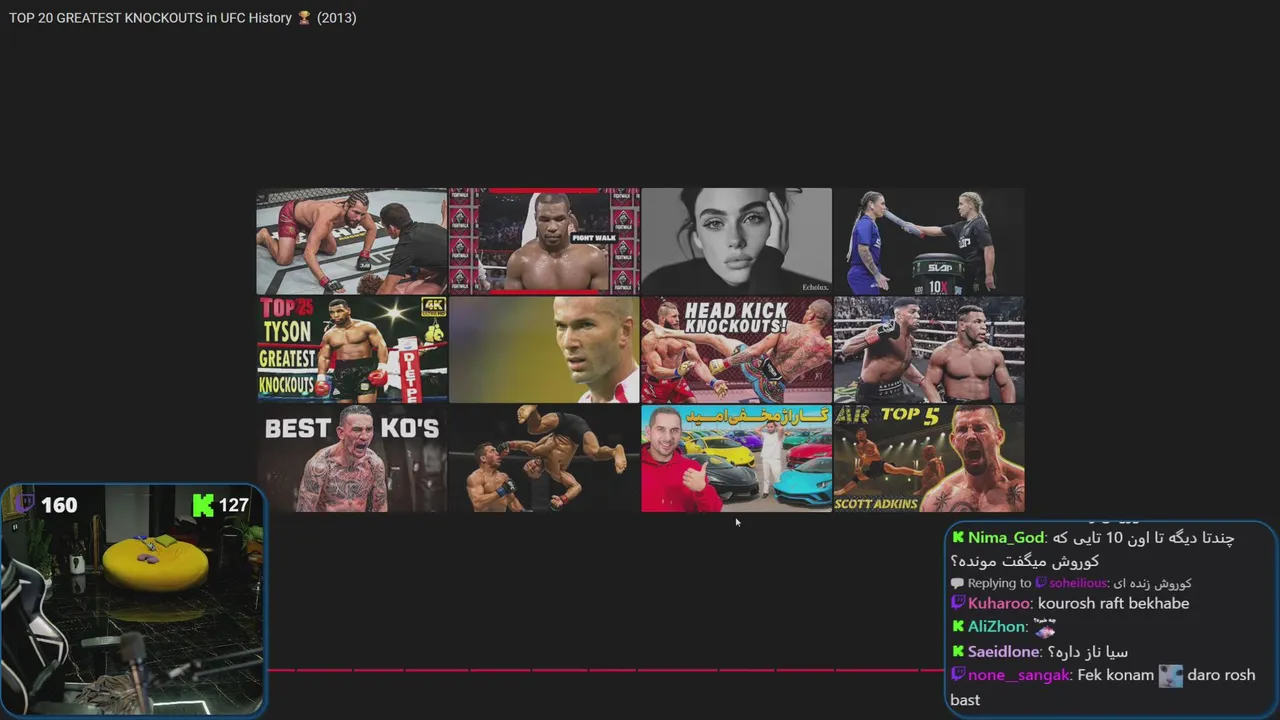Click the Kick viewer count 127
This screenshot has height=720, width=1280.
pyautogui.click(x=233, y=505)
